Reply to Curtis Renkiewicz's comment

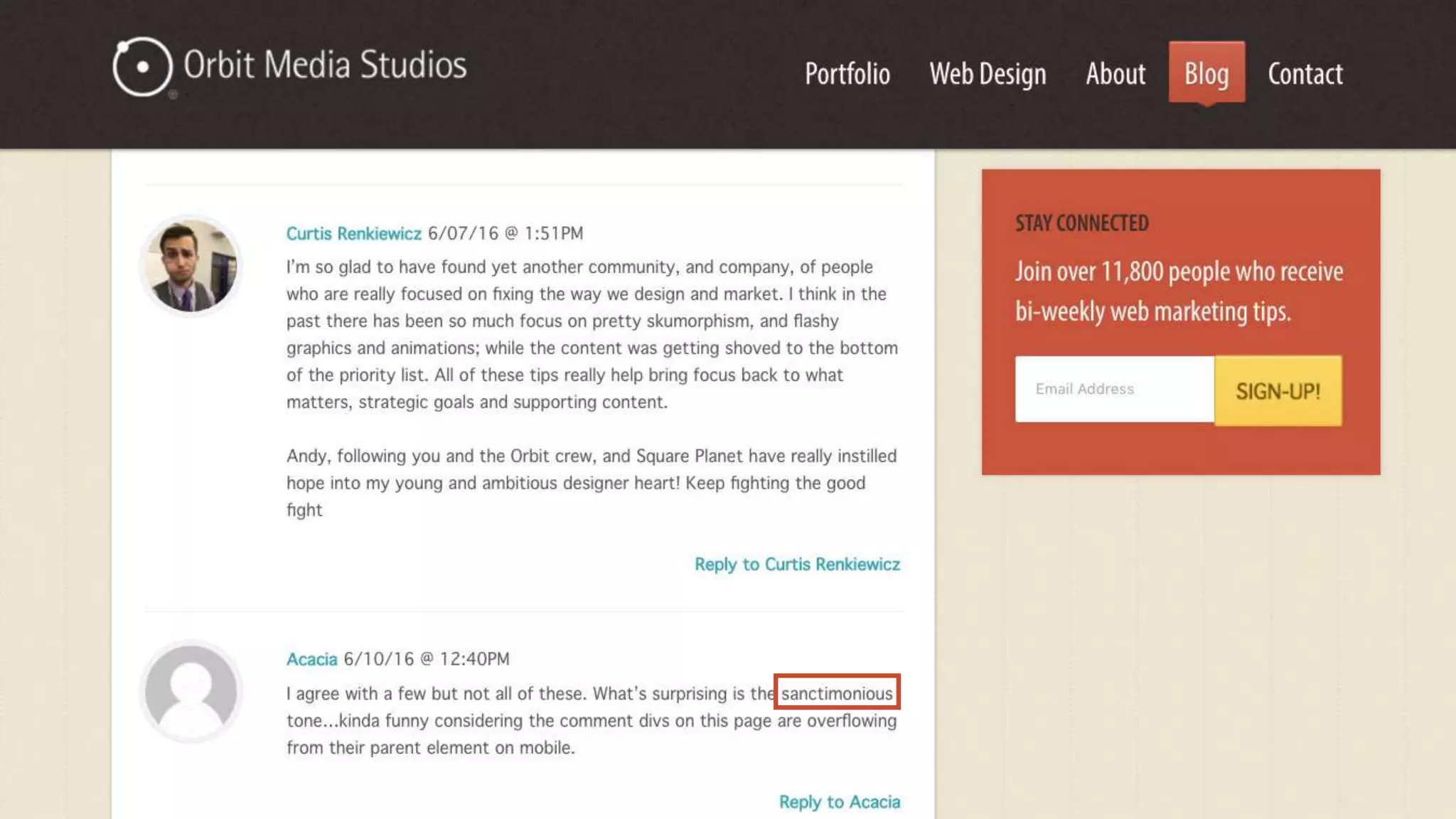coord(797,564)
